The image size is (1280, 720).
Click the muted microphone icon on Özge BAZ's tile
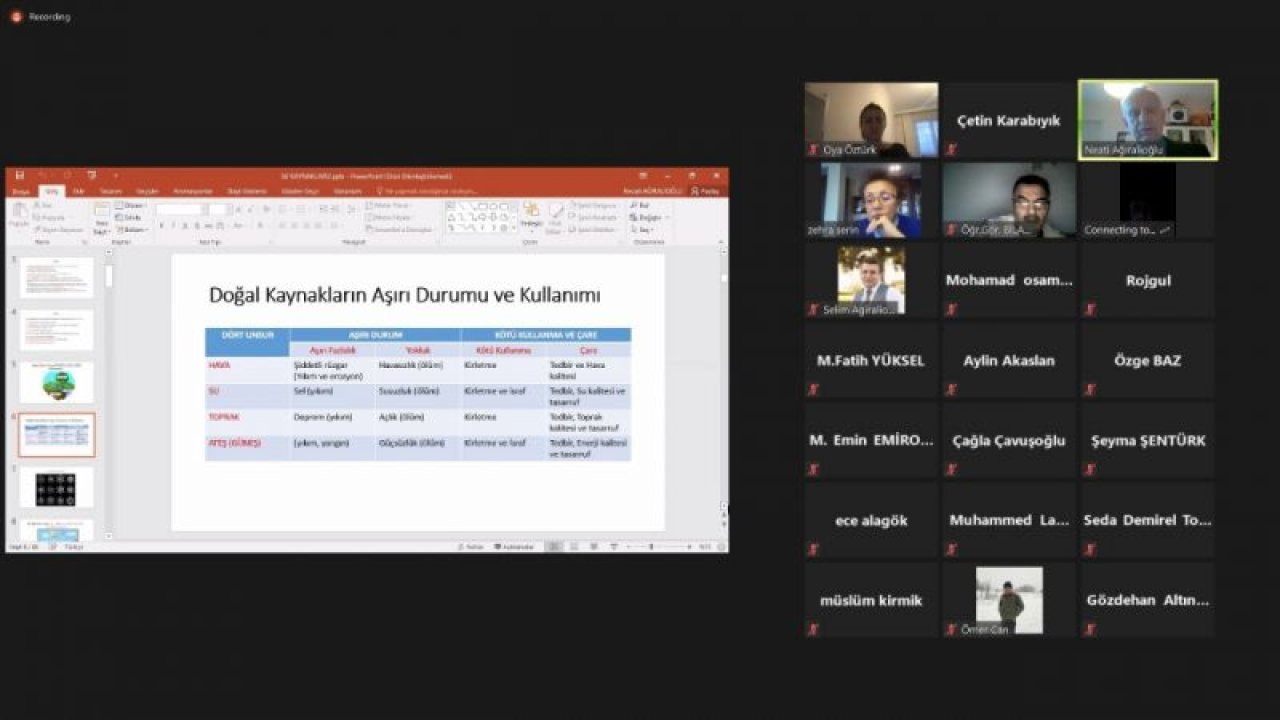coord(1090,389)
